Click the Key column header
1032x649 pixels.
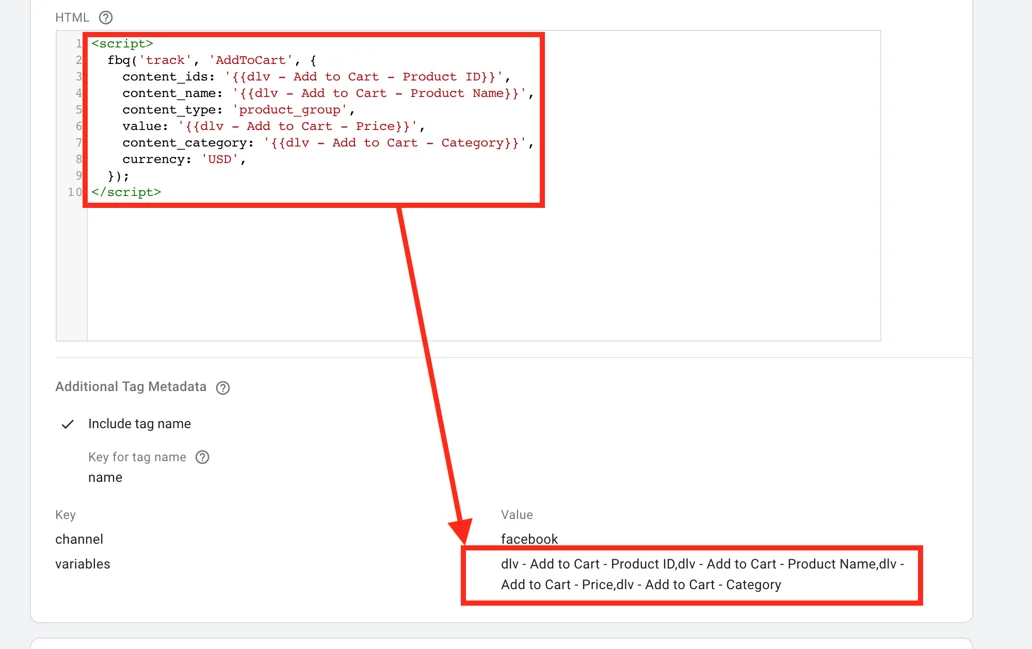click(65, 515)
